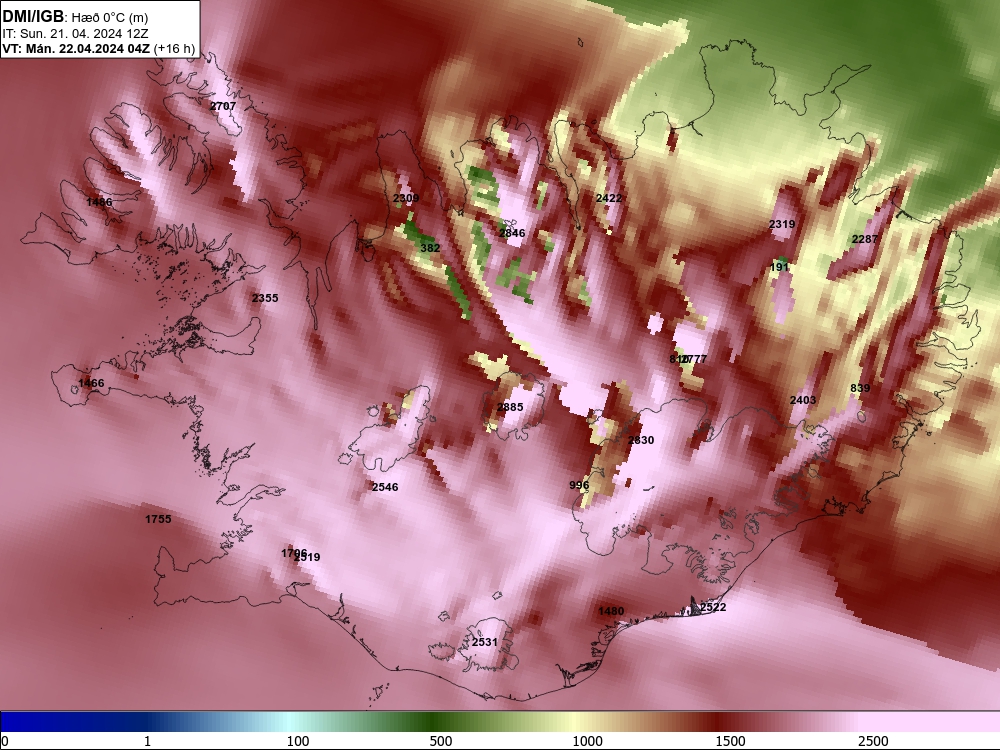The width and height of the screenshot is (1000, 750).
Task: Select the 2422 value label
Action: click(608, 198)
